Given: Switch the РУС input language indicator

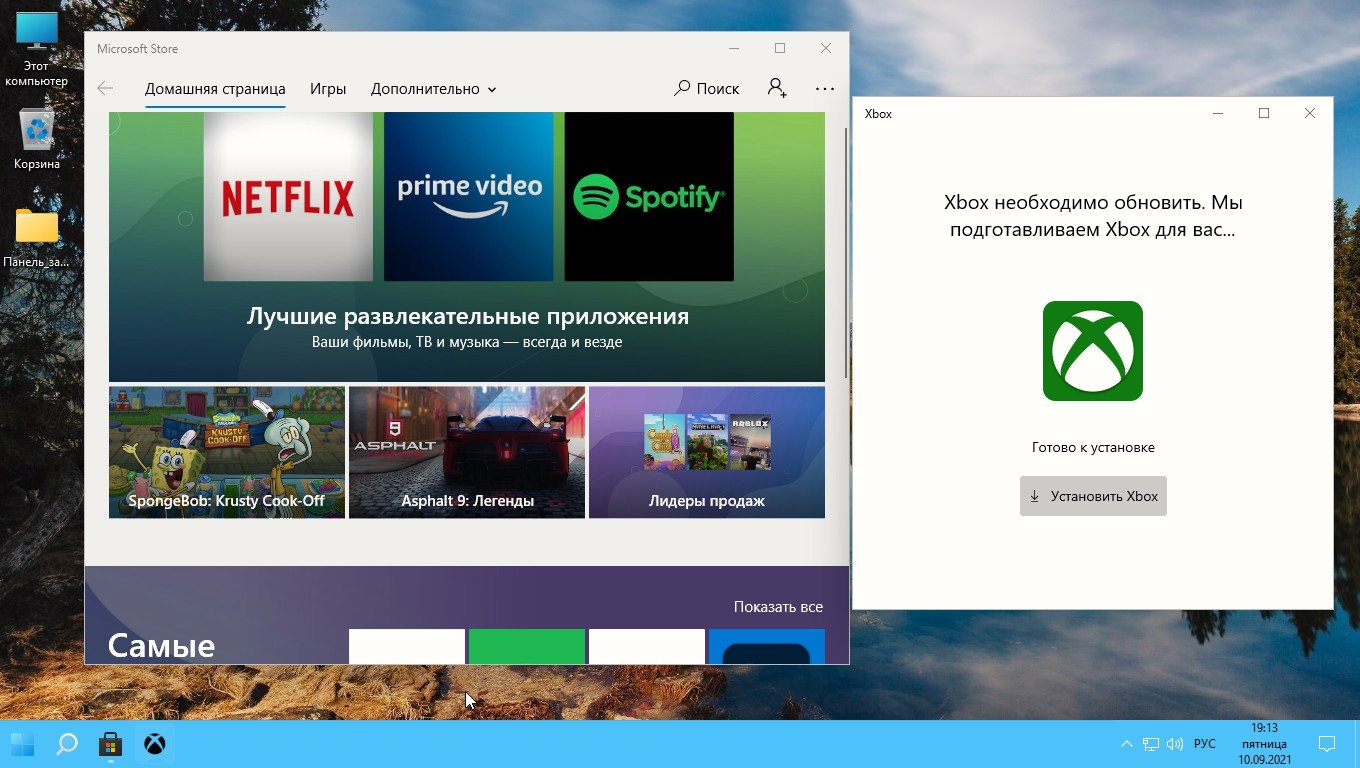Looking at the screenshot, I should pos(1205,744).
